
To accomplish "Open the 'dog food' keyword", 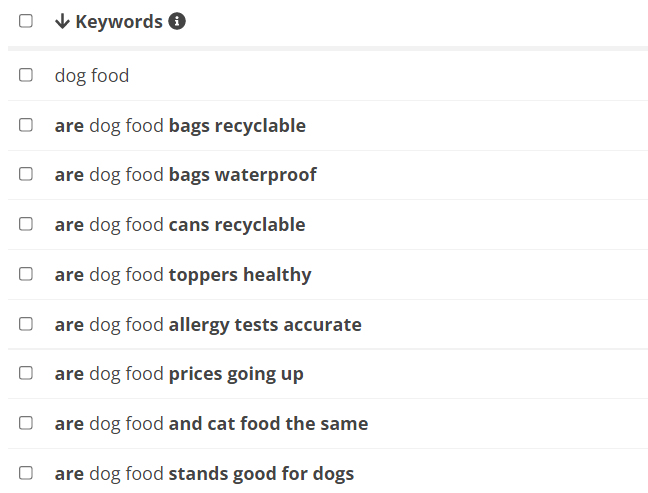I will [92, 76].
